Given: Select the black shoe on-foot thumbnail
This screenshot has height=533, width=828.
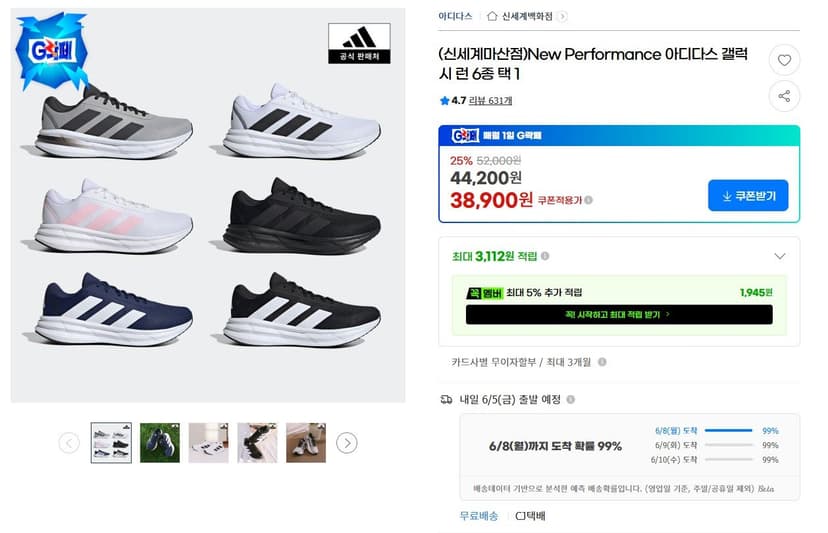Looking at the screenshot, I should click(x=257, y=443).
